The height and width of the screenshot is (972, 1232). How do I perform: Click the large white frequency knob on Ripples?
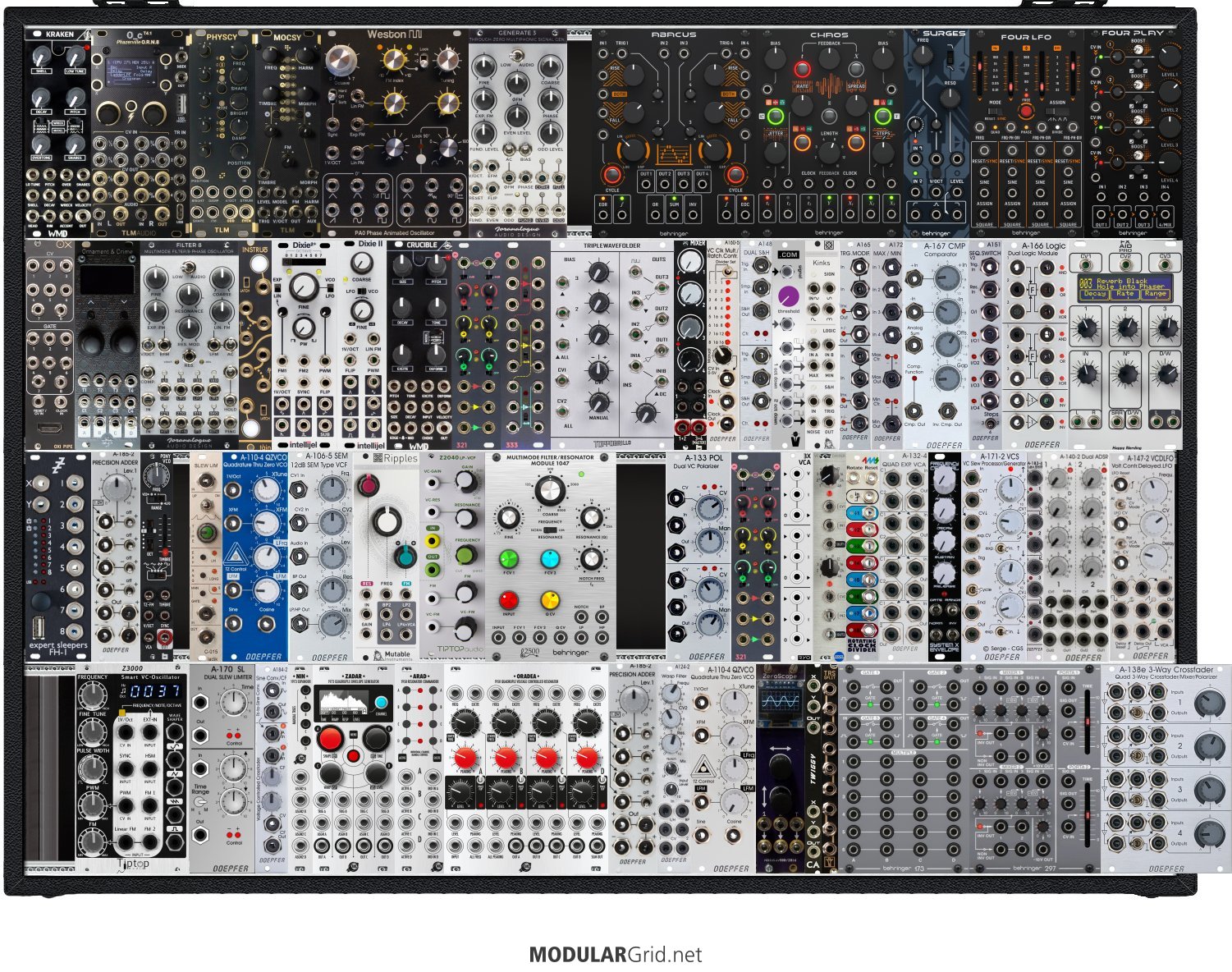coord(386,521)
